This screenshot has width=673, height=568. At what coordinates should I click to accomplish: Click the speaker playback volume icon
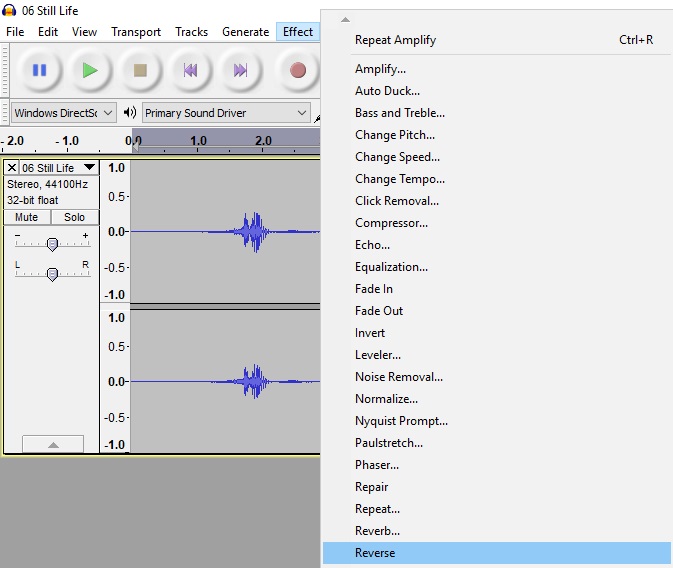click(130, 113)
